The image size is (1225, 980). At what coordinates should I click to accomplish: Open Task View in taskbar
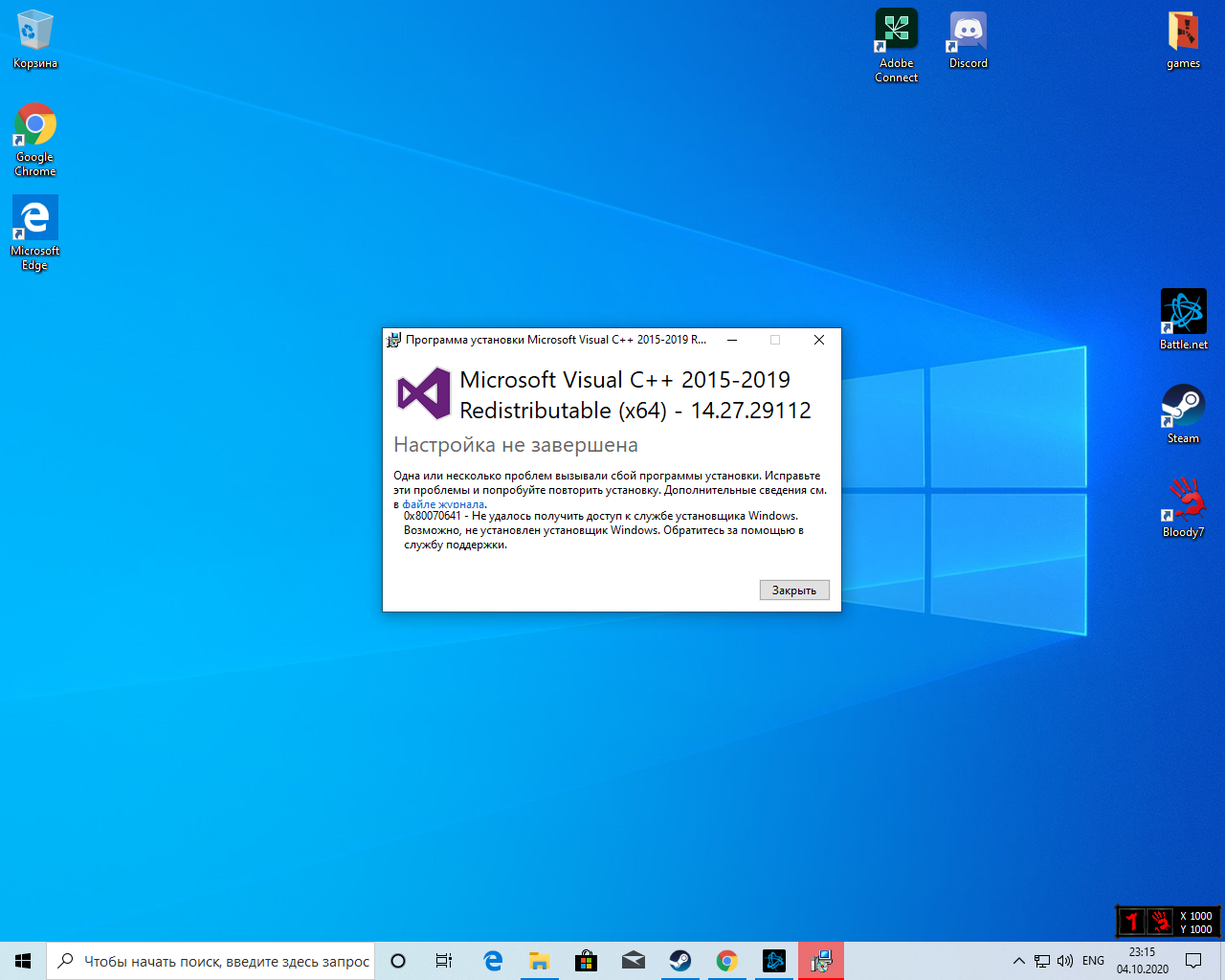point(444,961)
